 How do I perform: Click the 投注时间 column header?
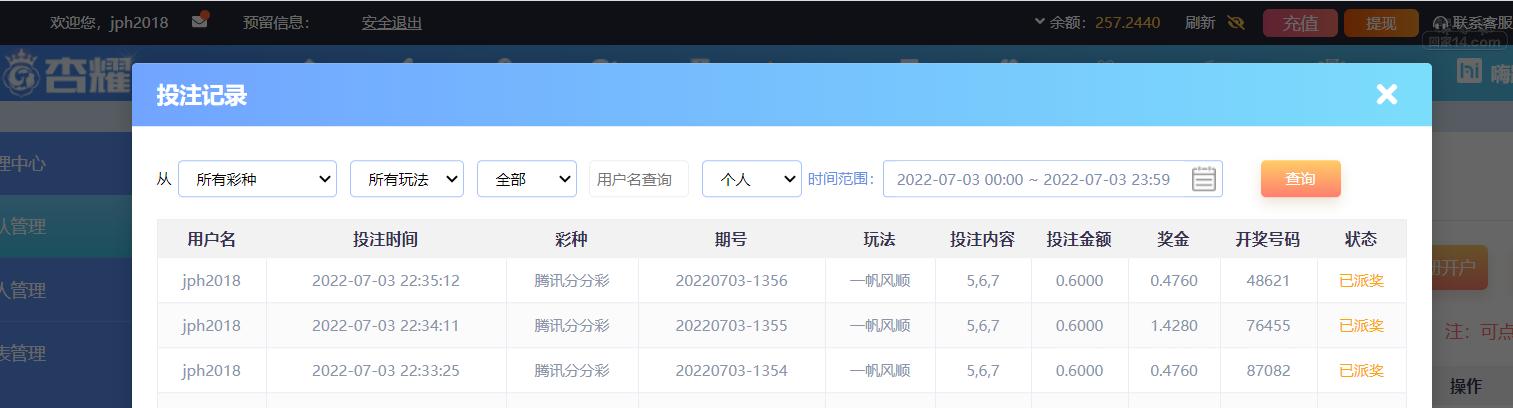[385, 239]
